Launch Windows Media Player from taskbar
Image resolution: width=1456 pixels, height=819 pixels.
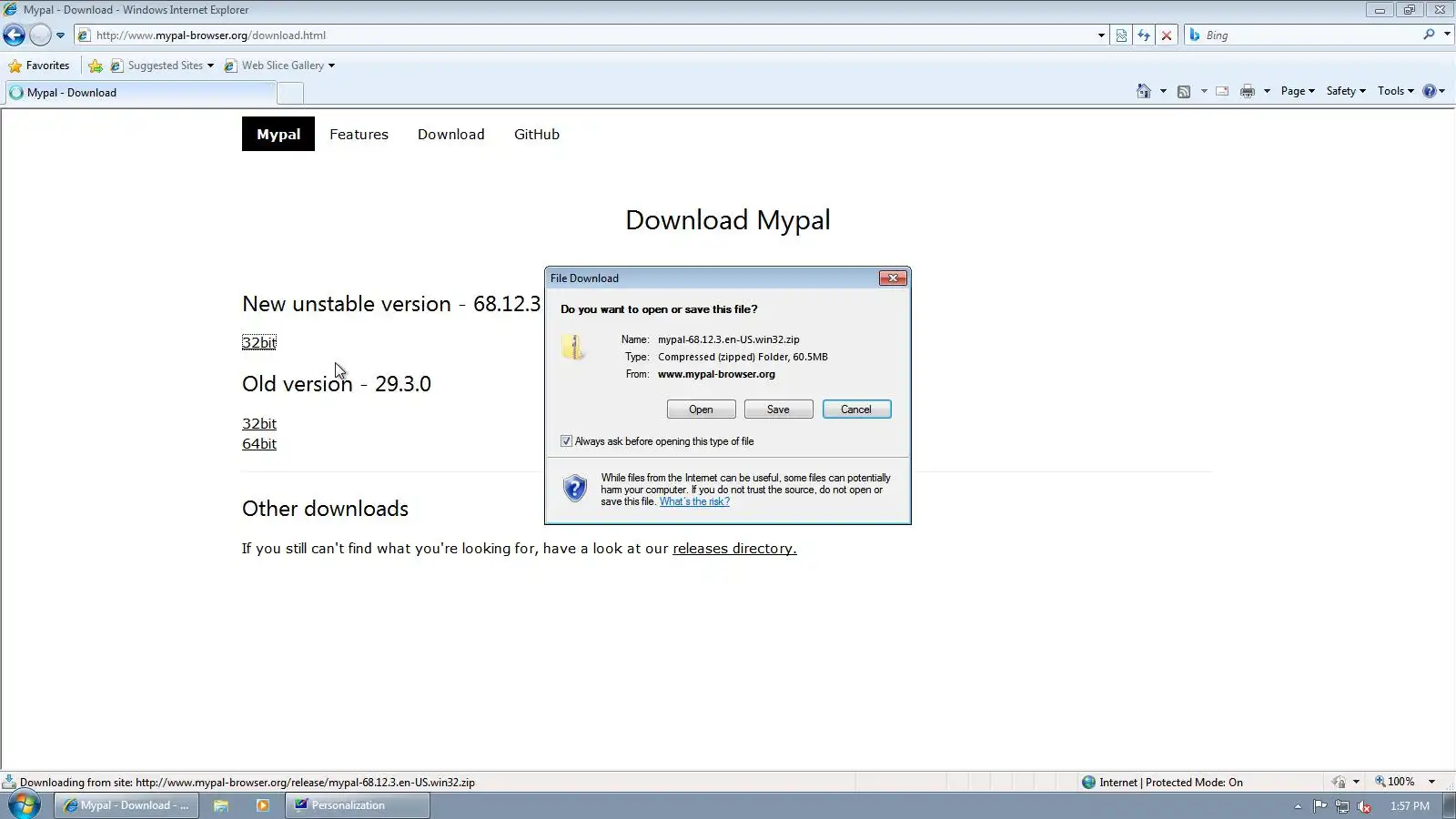pyautogui.click(x=263, y=805)
